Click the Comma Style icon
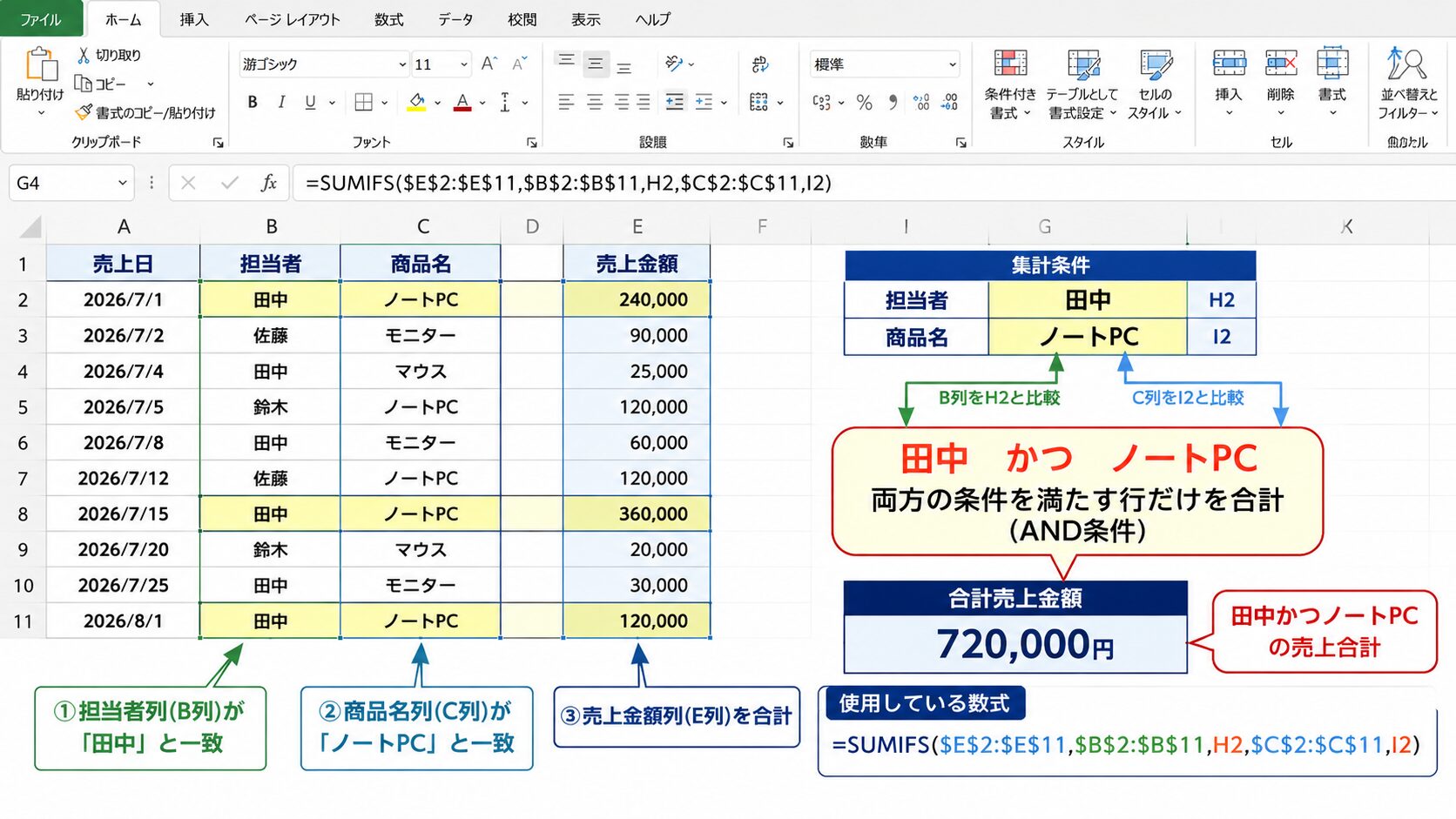Viewport: 1456px width, 819px height. pos(893,102)
